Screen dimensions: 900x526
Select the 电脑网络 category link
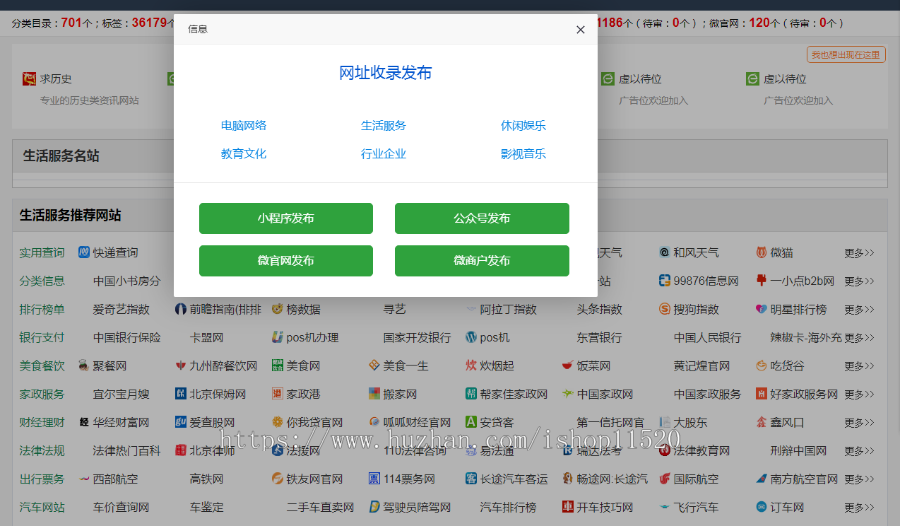click(x=244, y=125)
